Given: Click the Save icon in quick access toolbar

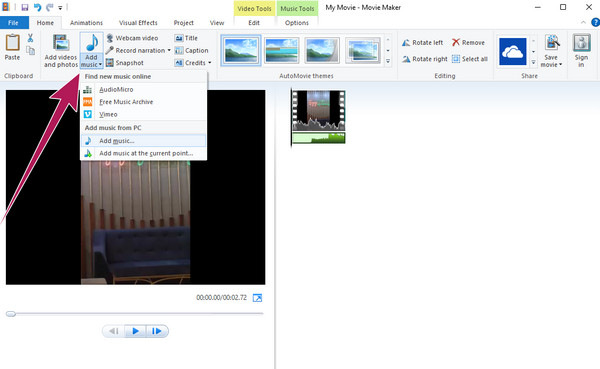Looking at the screenshot, I should [x=25, y=7].
